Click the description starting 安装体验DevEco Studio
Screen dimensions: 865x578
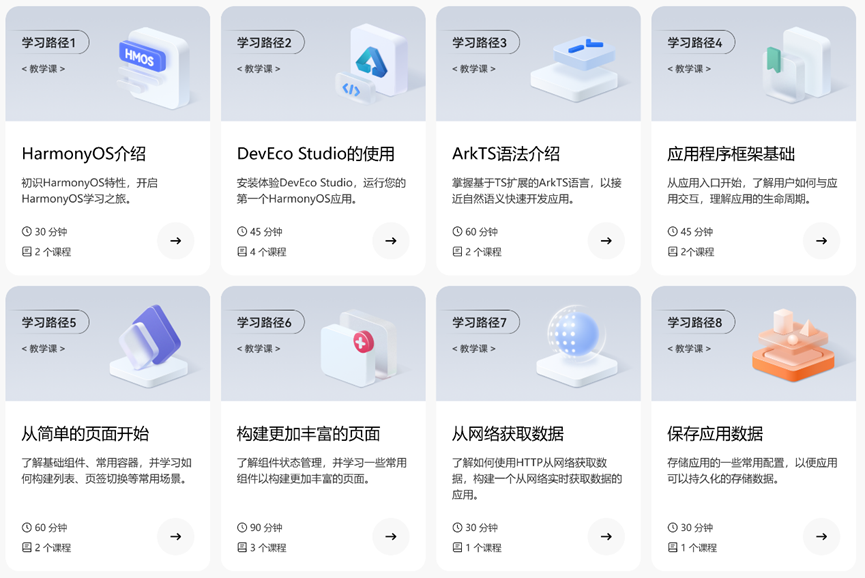(x=321, y=190)
